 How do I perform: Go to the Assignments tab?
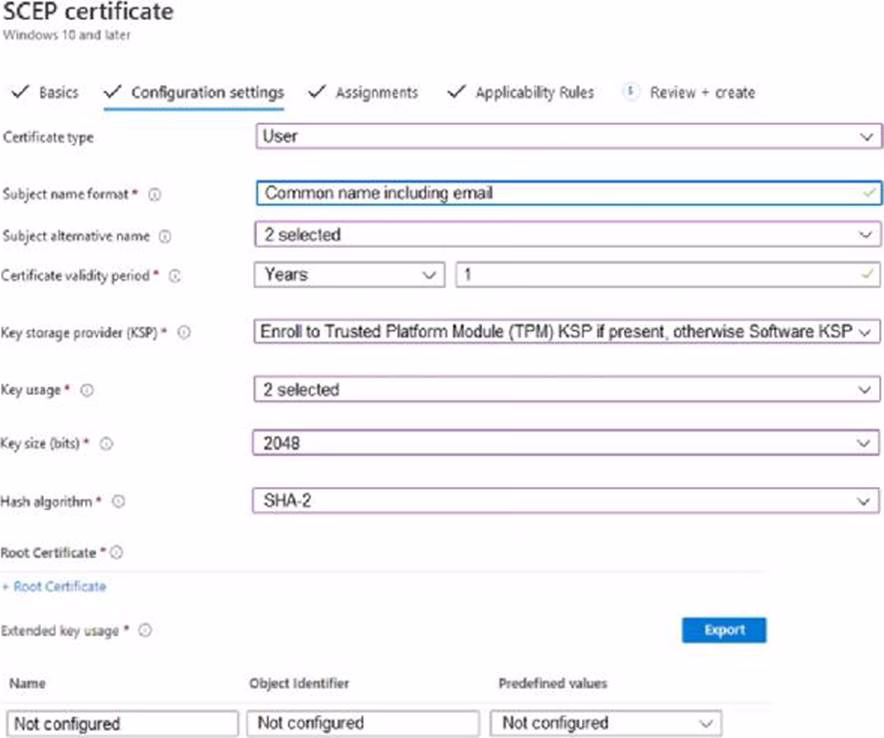[364, 92]
